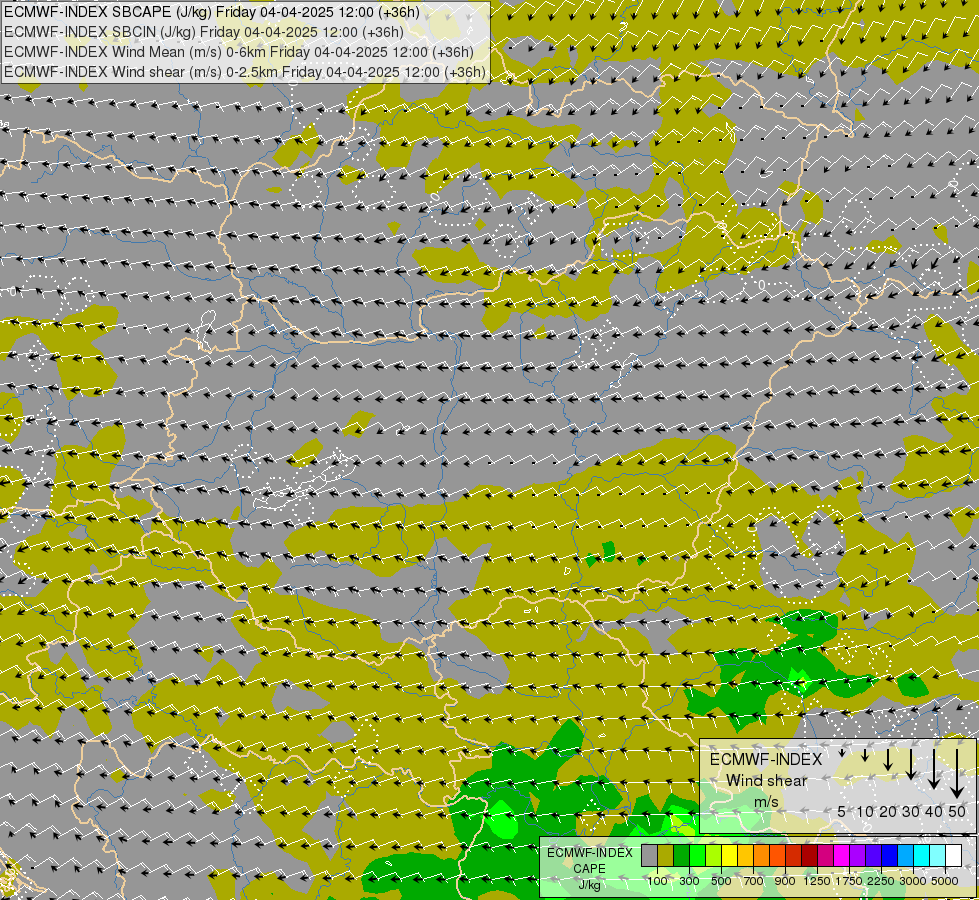The image size is (979, 900).
Task: Click the number 20 under shear arrows
Action: (888, 811)
